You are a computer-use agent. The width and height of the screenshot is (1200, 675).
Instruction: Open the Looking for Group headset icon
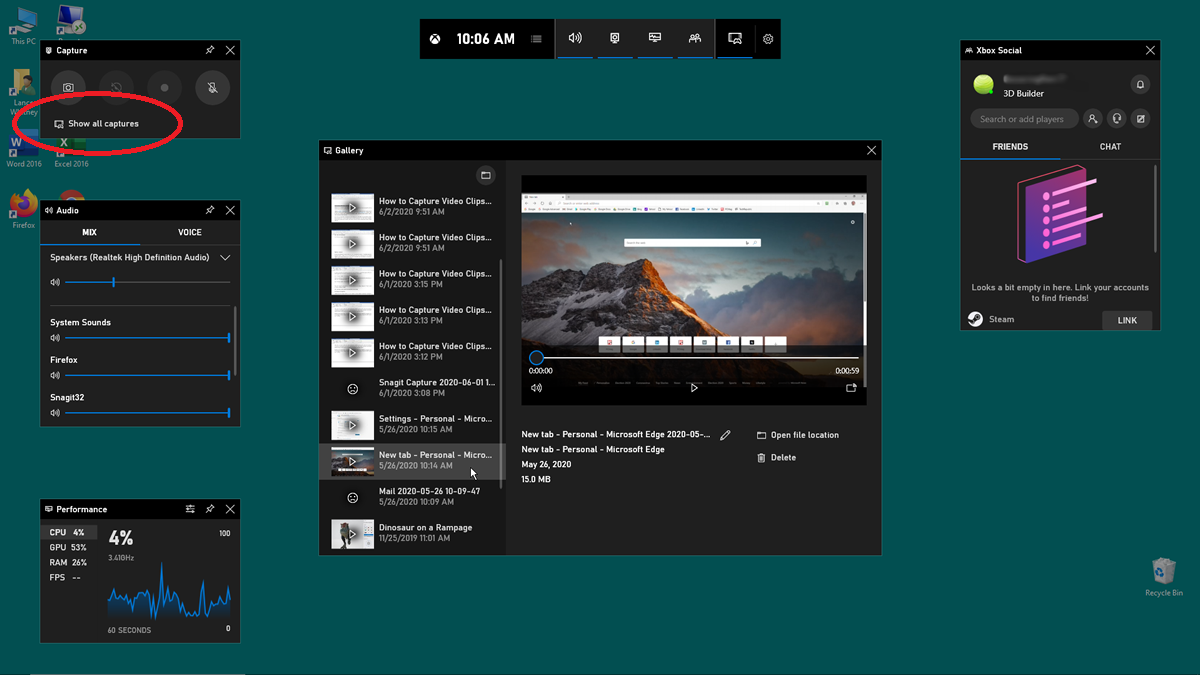(x=1116, y=119)
